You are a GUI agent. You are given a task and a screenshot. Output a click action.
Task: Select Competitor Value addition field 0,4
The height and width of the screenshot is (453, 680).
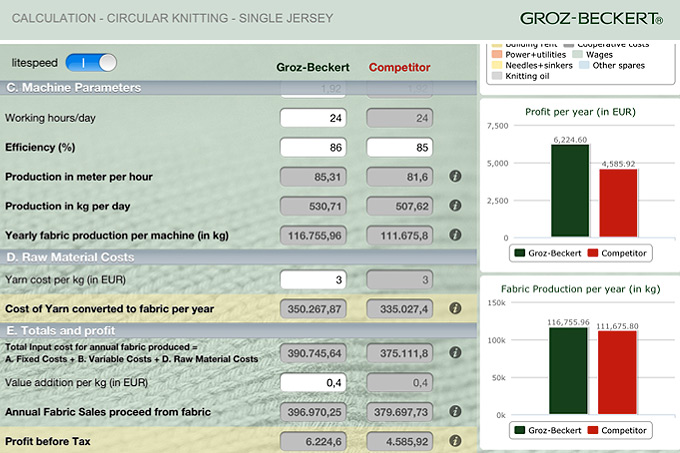(x=400, y=383)
